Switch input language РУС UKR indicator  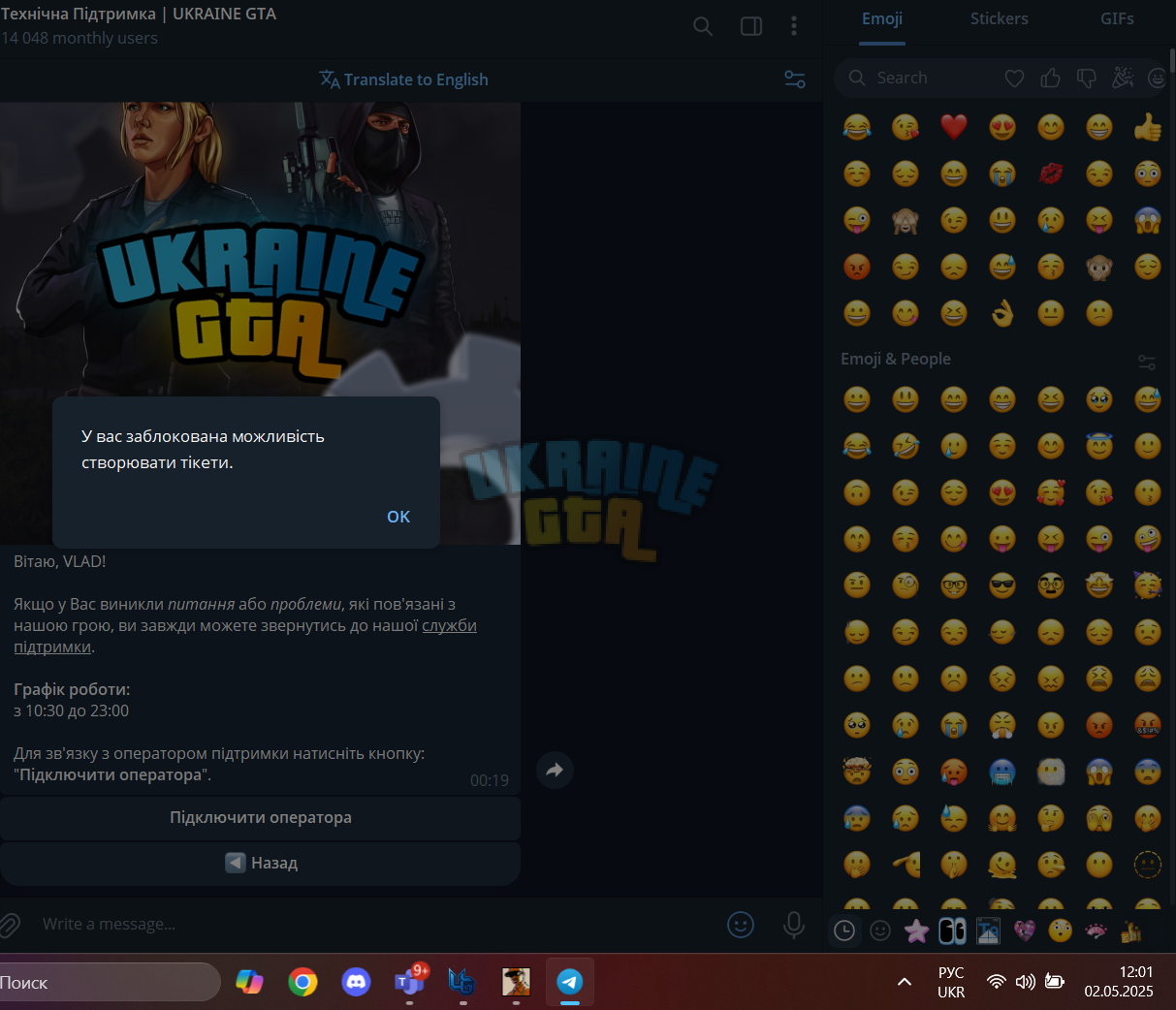pyautogui.click(x=951, y=982)
